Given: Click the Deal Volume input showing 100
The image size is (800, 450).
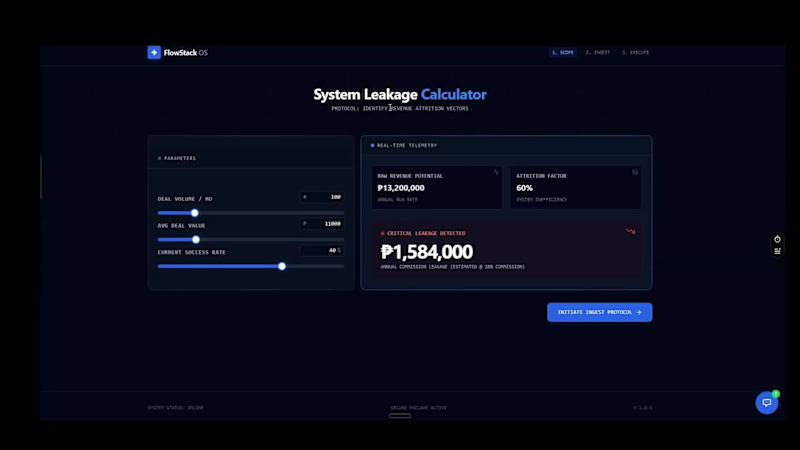Looking at the screenshot, I should click(322, 197).
